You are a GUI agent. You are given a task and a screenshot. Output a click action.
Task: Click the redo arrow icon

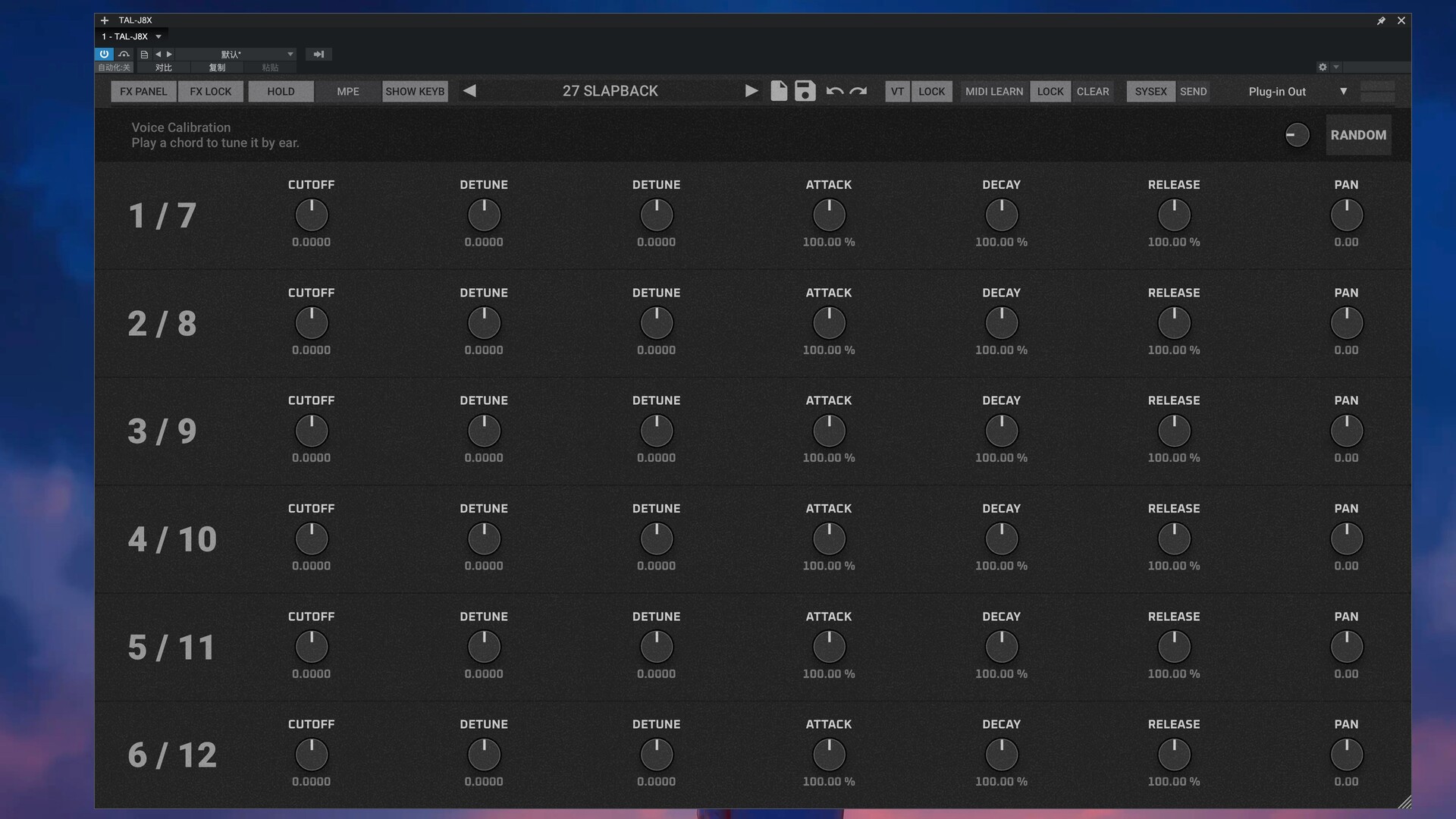858,91
